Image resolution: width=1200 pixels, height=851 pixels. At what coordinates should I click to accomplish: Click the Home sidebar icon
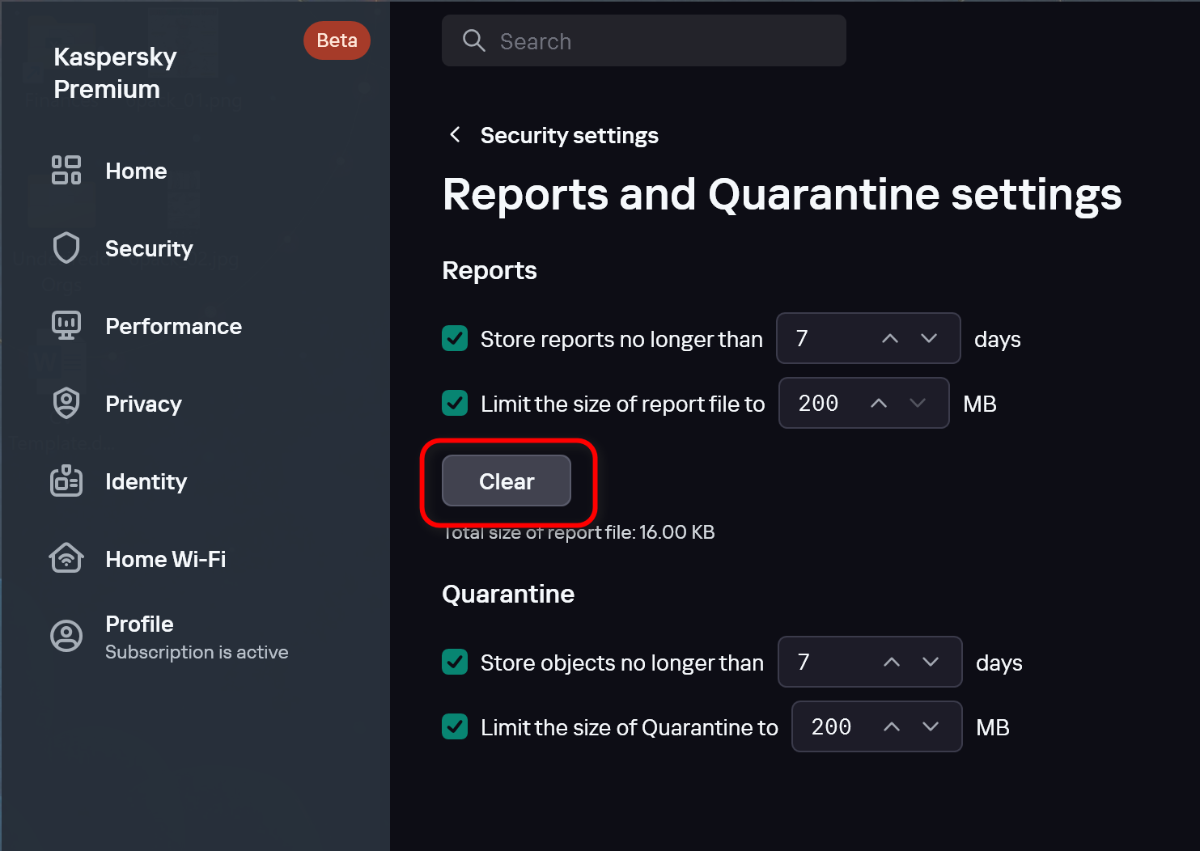(x=66, y=170)
